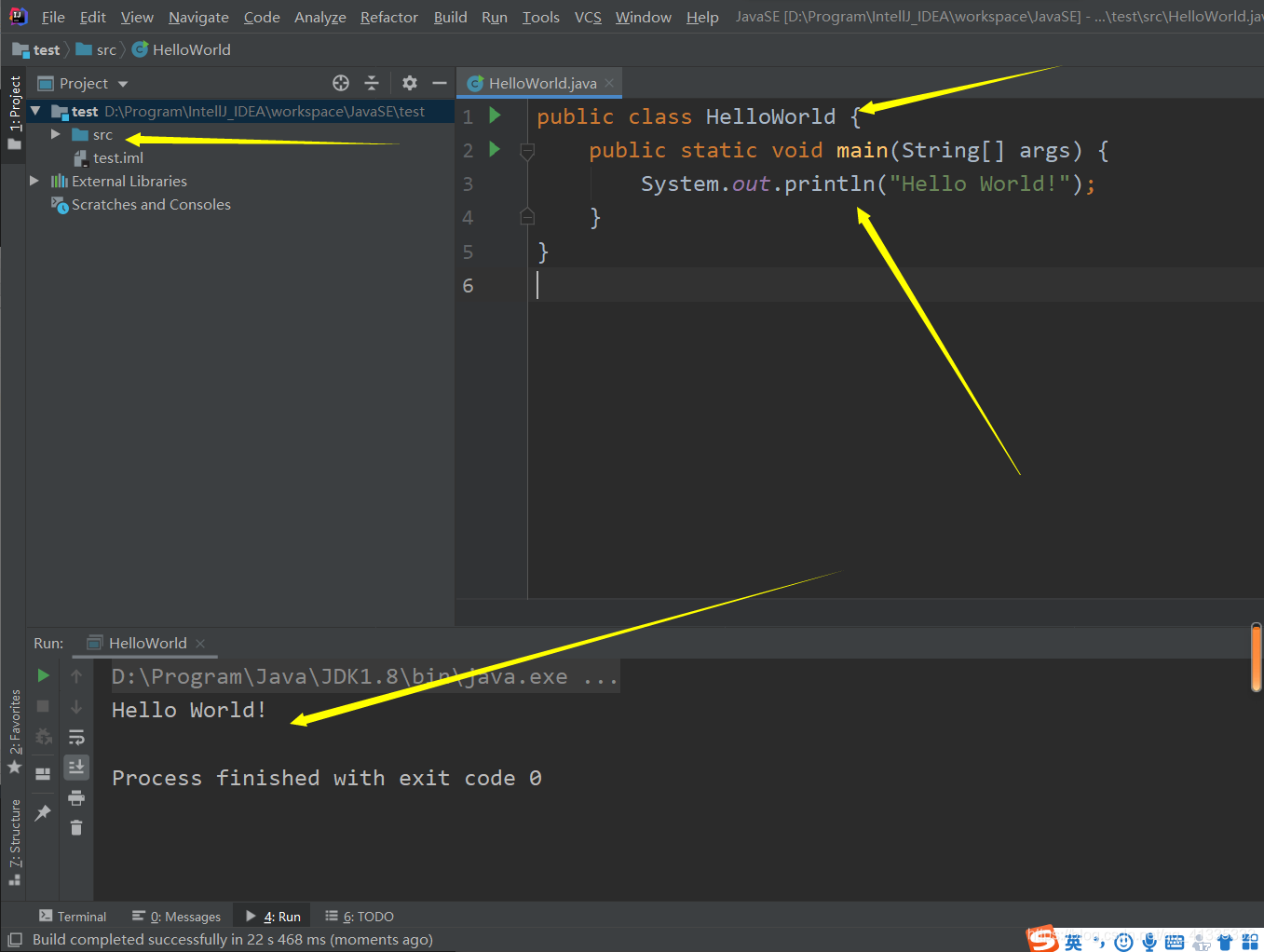Open the Help menu
This screenshot has height=952, width=1264.
[x=702, y=17]
